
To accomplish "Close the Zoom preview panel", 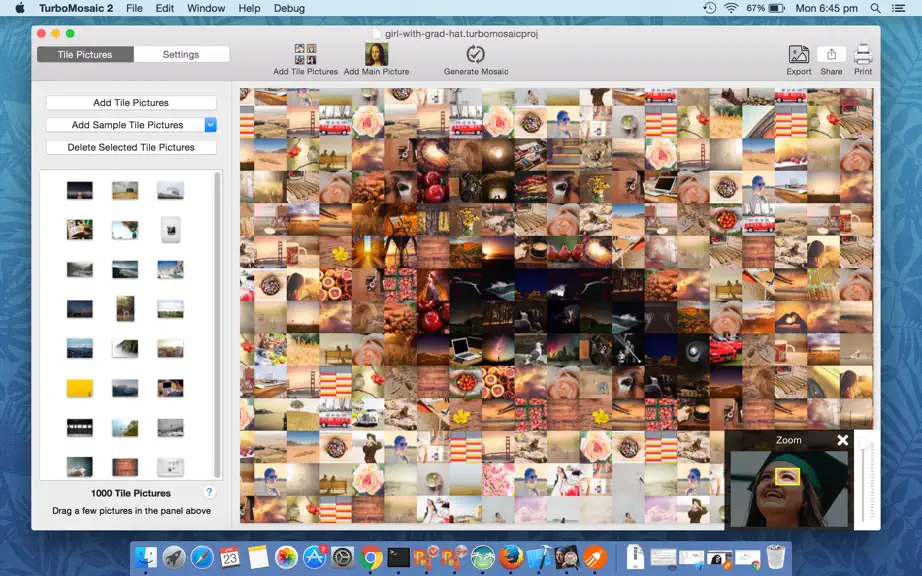I will click(842, 440).
